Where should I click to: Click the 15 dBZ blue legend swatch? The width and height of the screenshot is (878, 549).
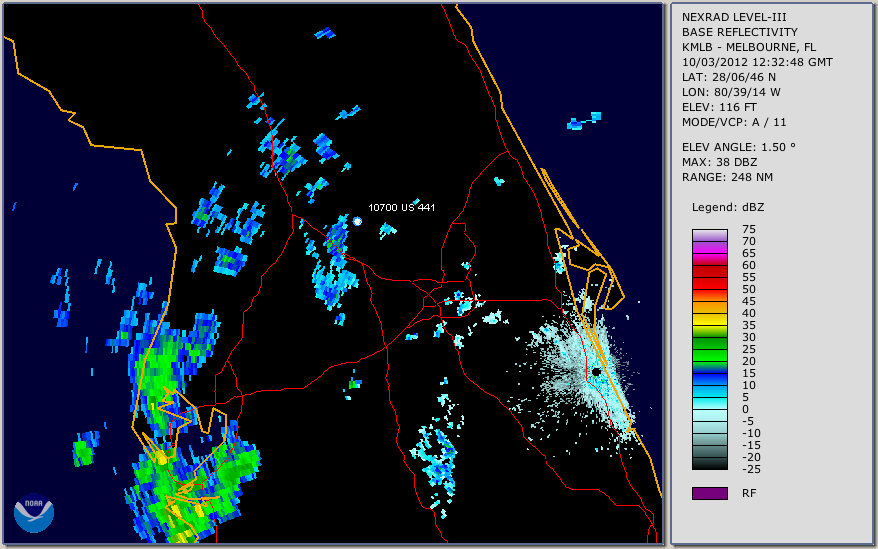point(710,380)
